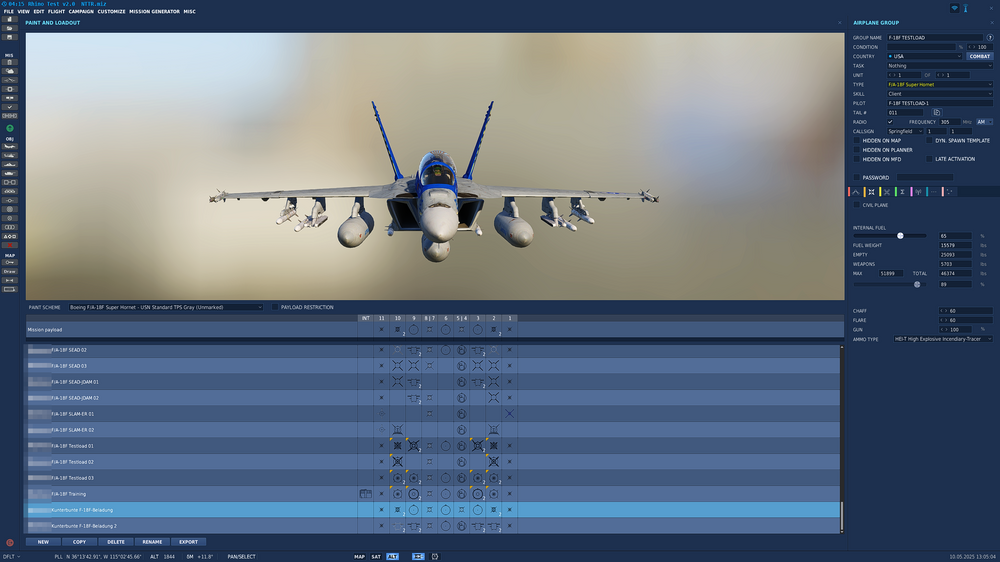
Task: Open the radio presets antenna tab icon
Action: tap(918, 192)
